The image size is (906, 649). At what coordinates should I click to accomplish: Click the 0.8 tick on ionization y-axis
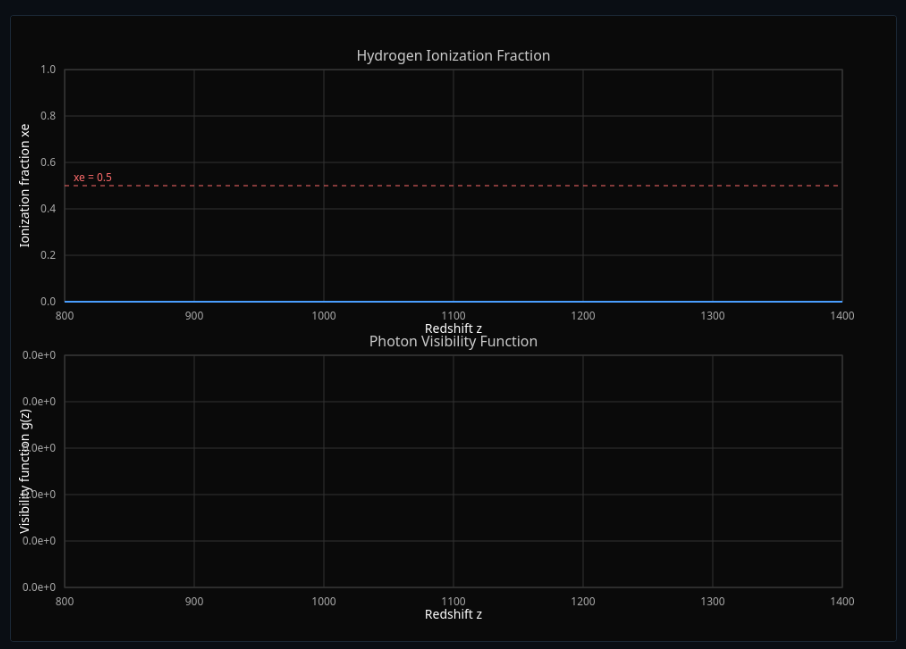click(x=48, y=116)
